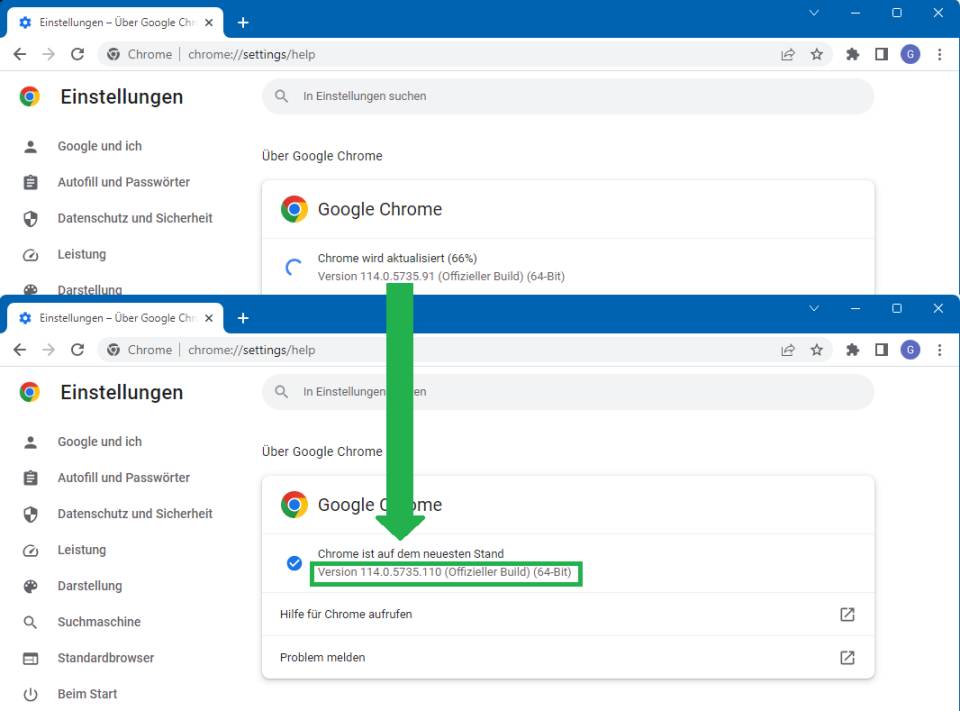Click the external link icon beside Hilfe für Chrome aufrufen
This screenshot has width=960, height=711.
click(847, 614)
